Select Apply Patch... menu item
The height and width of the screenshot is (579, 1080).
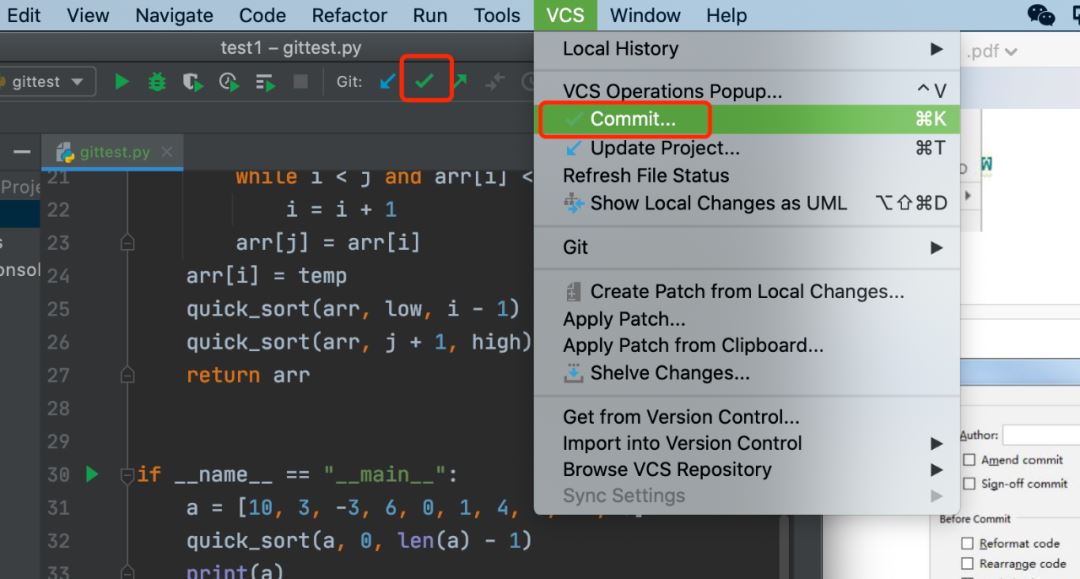pos(747,319)
